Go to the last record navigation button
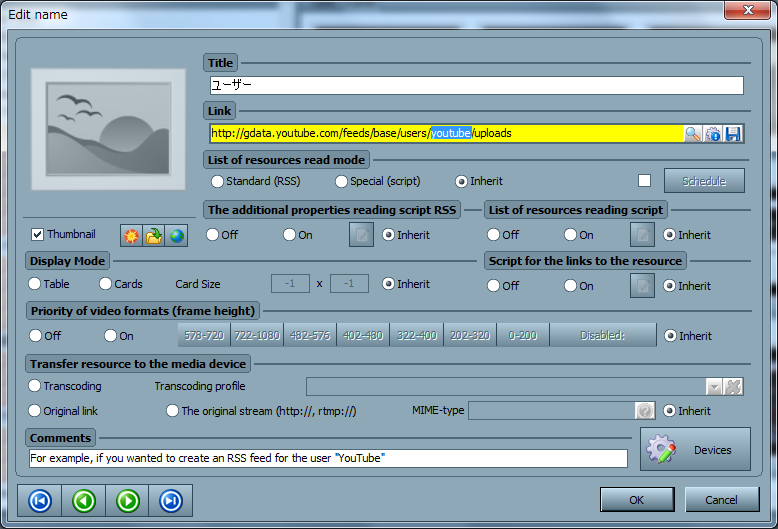The image size is (778, 529). 171,501
